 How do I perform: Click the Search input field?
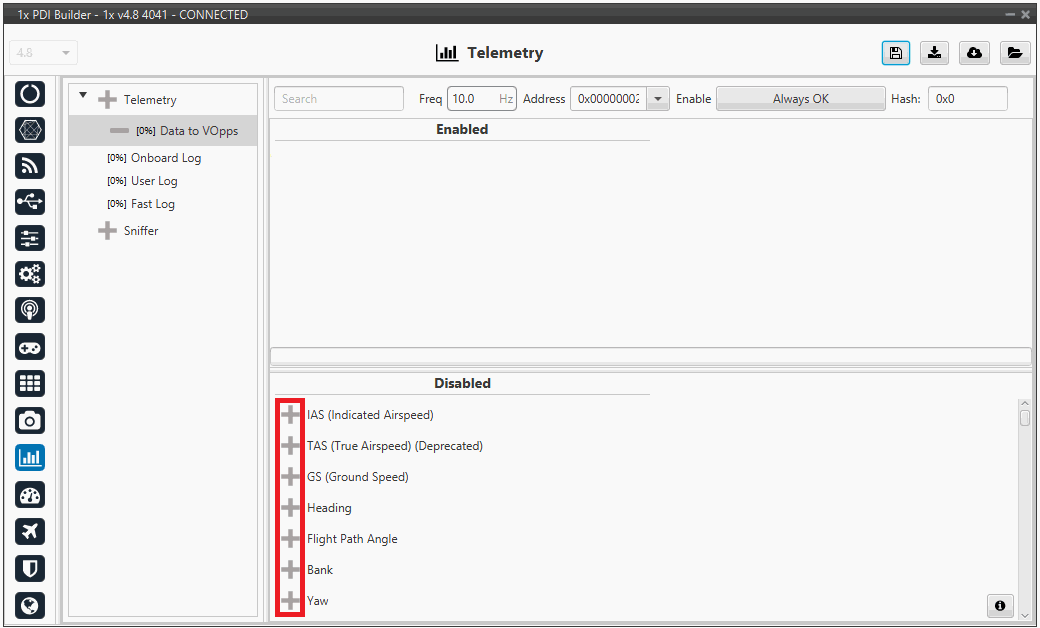point(338,99)
